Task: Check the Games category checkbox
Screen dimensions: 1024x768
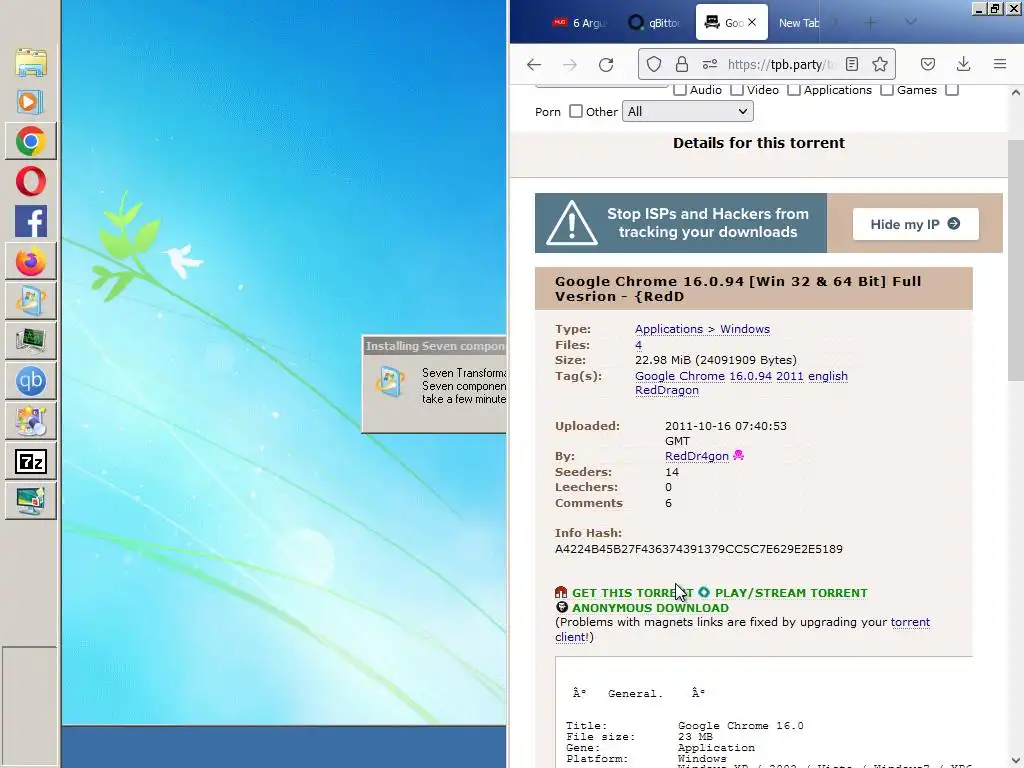Action: (x=887, y=89)
